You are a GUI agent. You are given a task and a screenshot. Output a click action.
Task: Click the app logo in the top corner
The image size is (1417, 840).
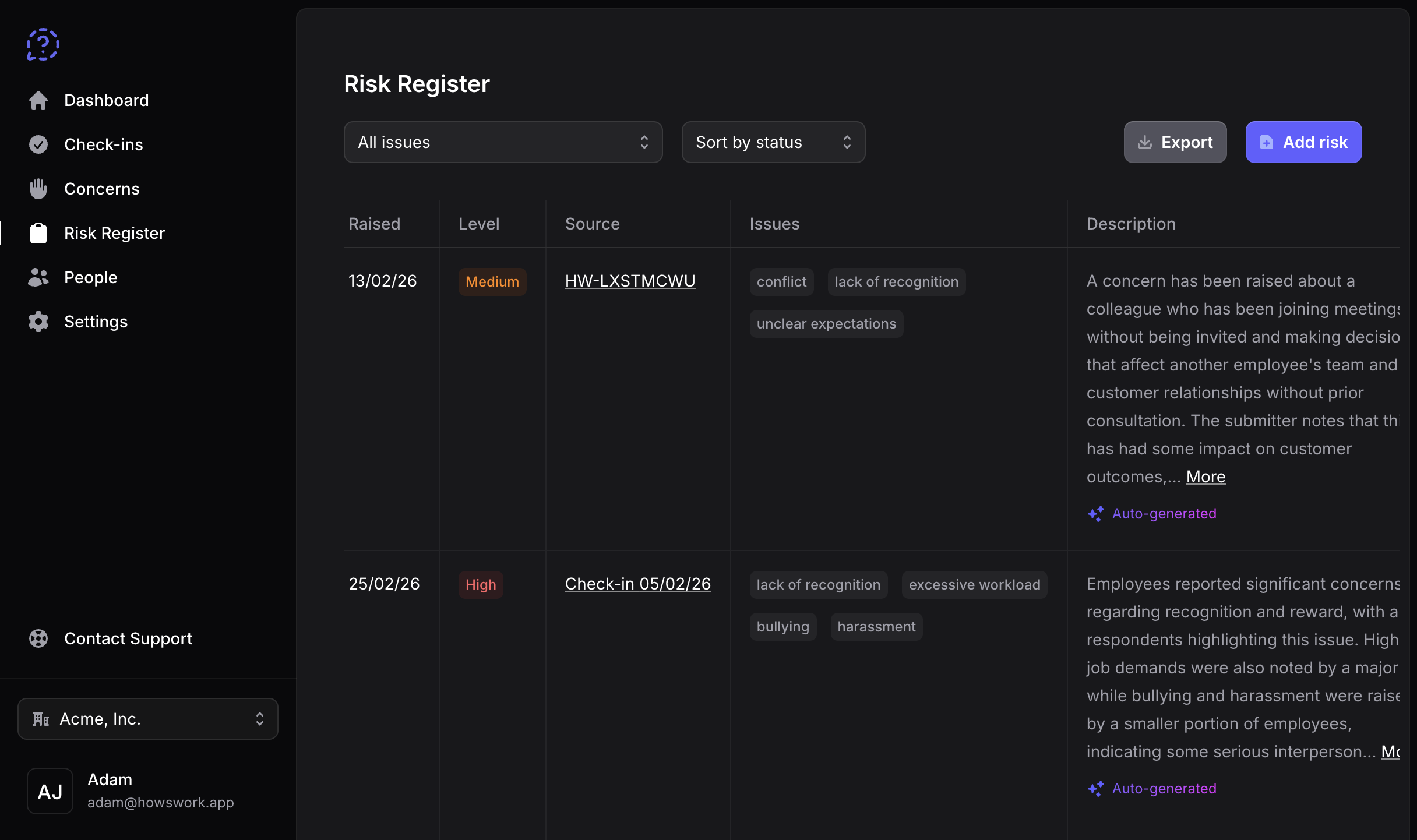43,44
